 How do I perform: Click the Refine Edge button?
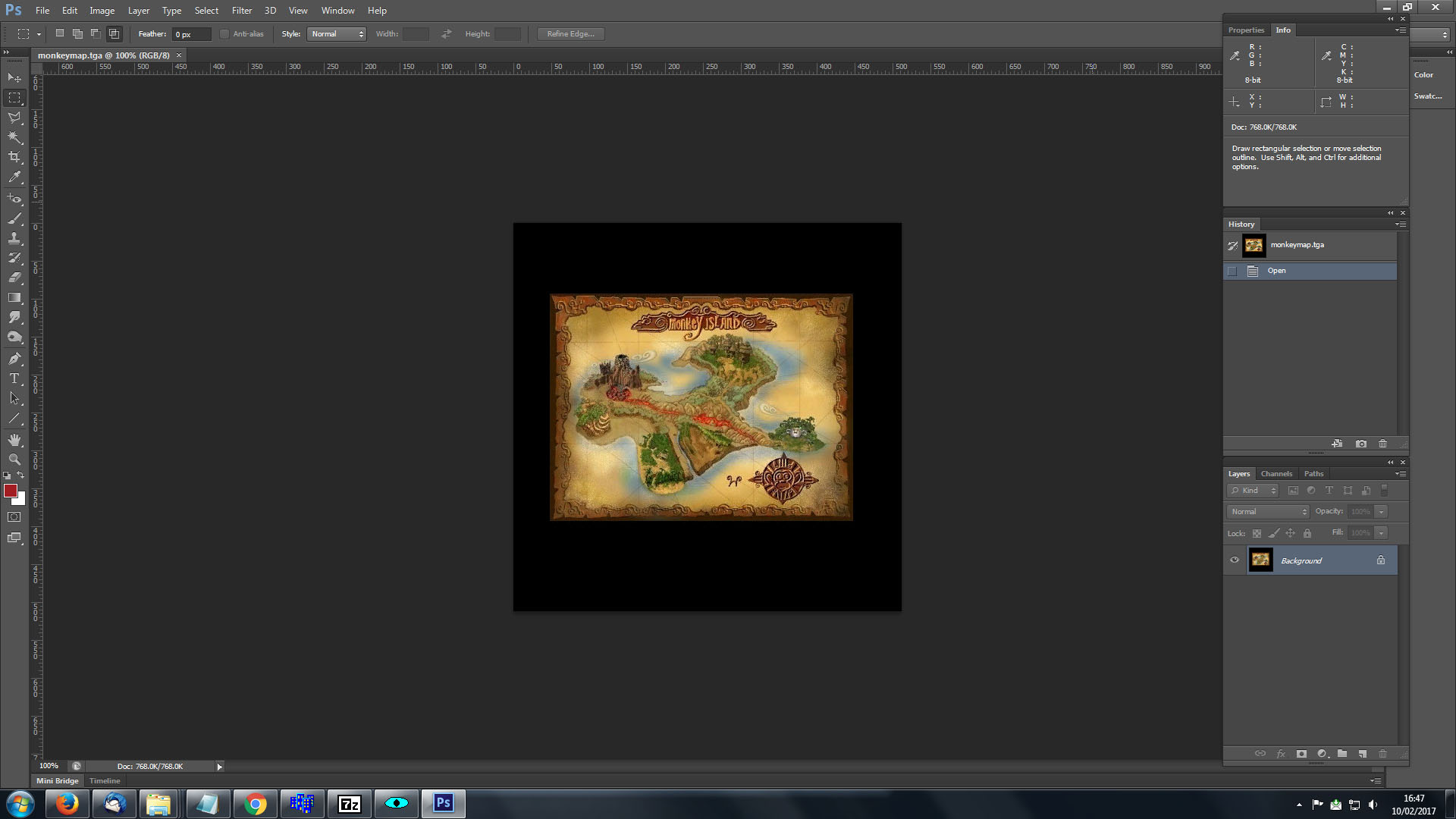(x=570, y=34)
